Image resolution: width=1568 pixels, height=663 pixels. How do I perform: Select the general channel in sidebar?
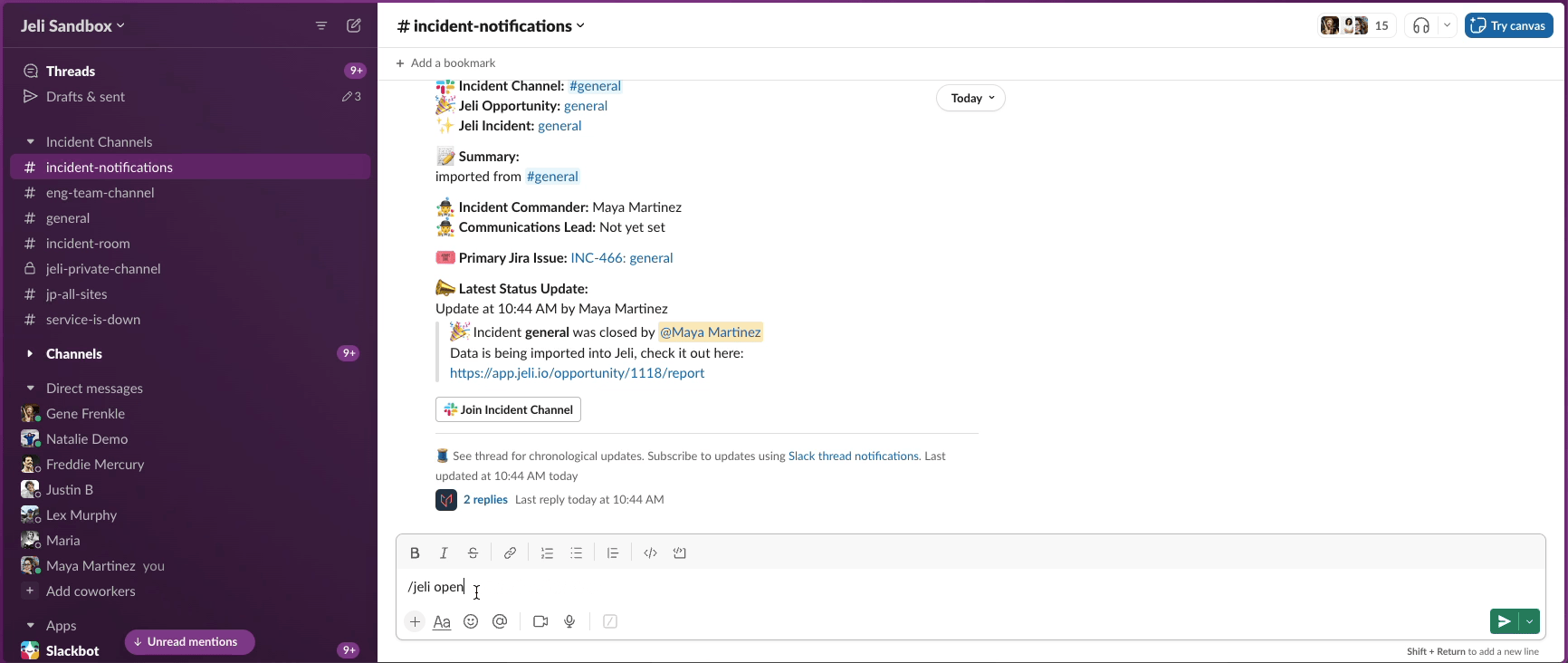point(190,217)
